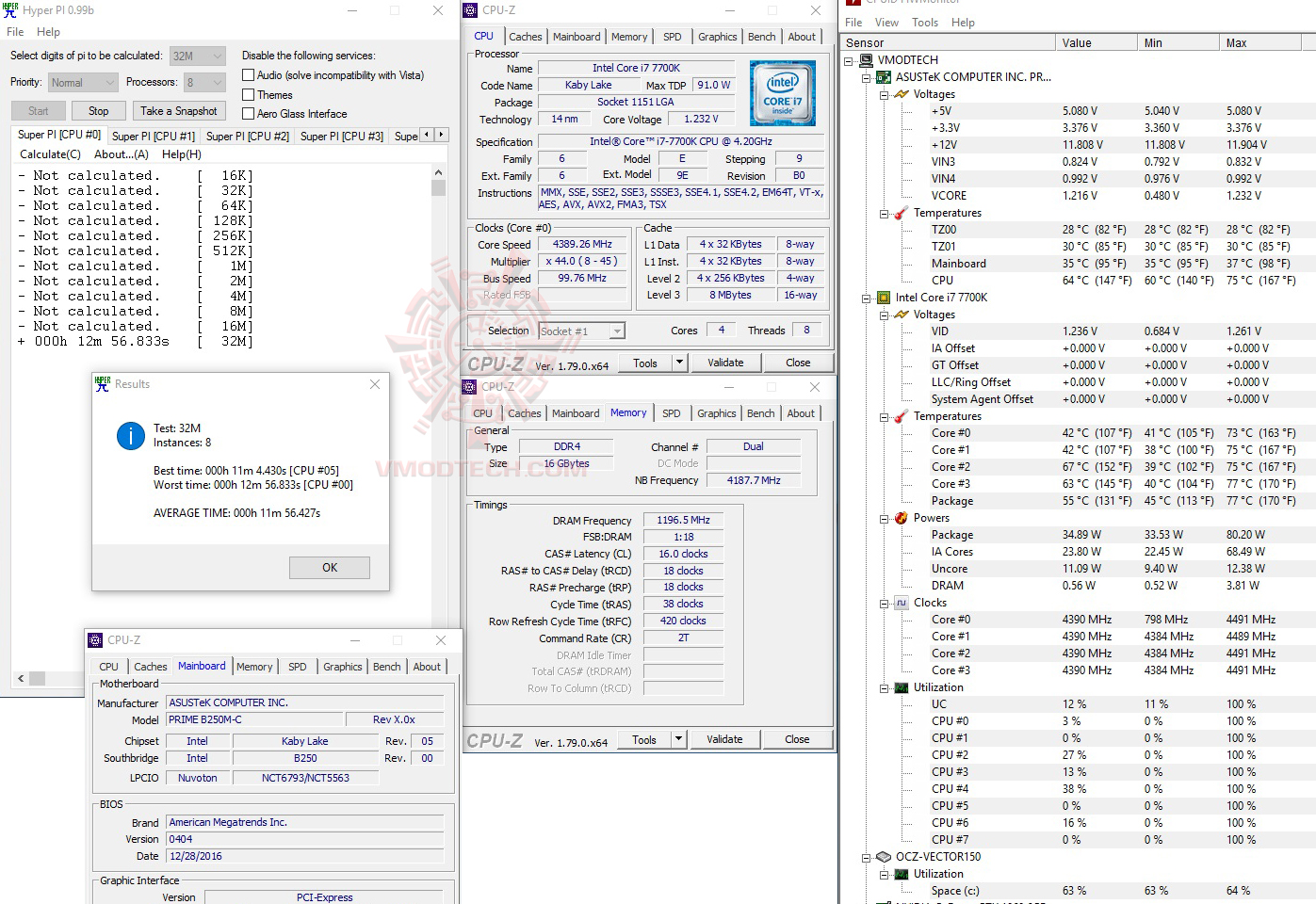Click the PRIME B250M-C model field
This screenshot has width=1316, height=904.
[x=254, y=719]
